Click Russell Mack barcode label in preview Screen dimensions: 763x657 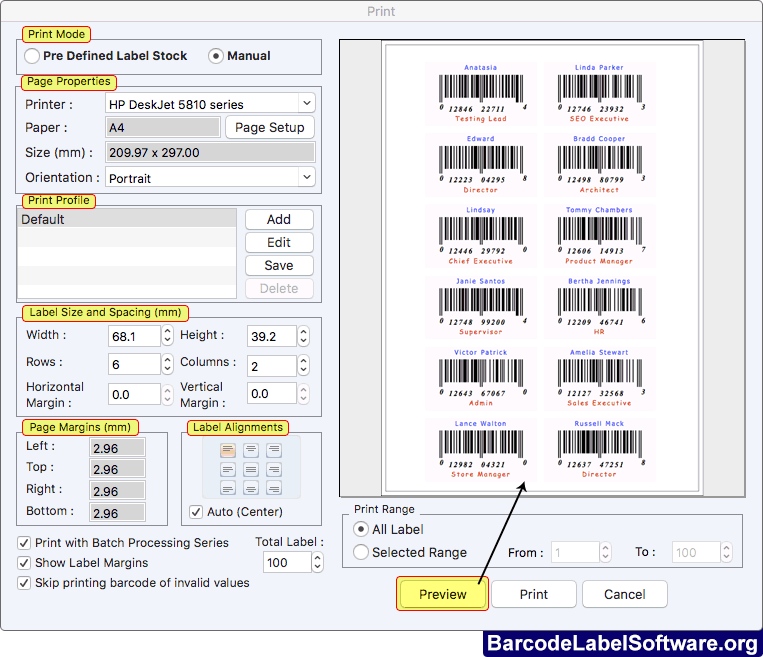point(600,449)
